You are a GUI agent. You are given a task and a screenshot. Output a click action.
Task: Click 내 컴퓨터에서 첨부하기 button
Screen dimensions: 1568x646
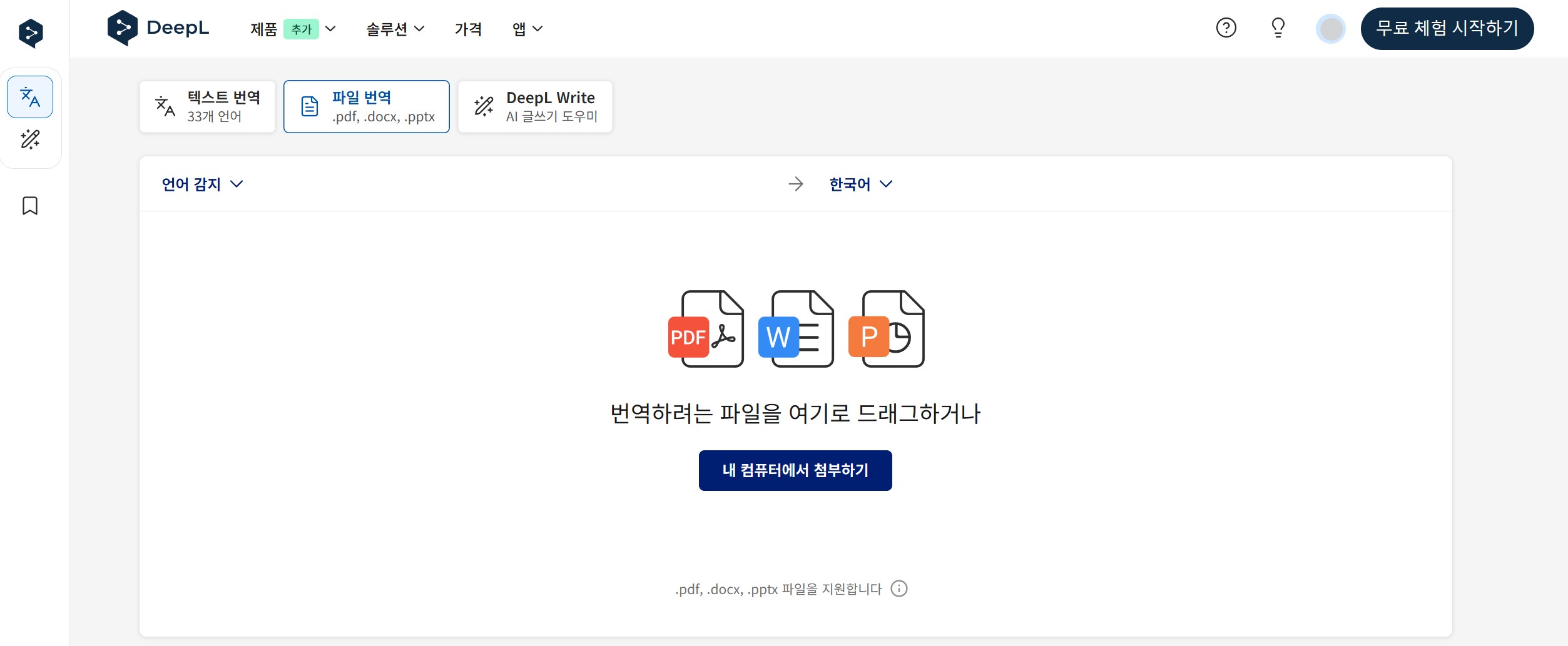tap(795, 470)
